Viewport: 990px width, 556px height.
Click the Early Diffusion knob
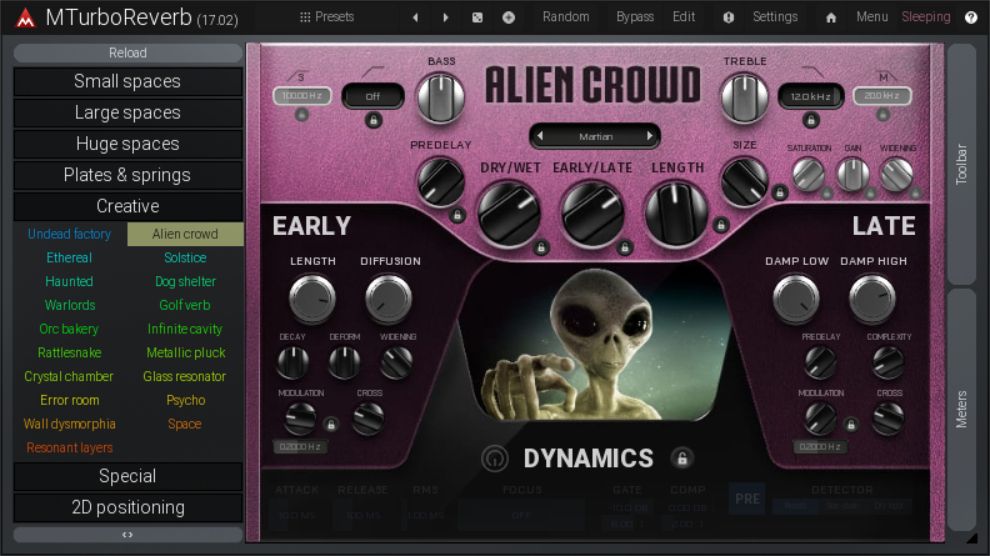[388, 299]
